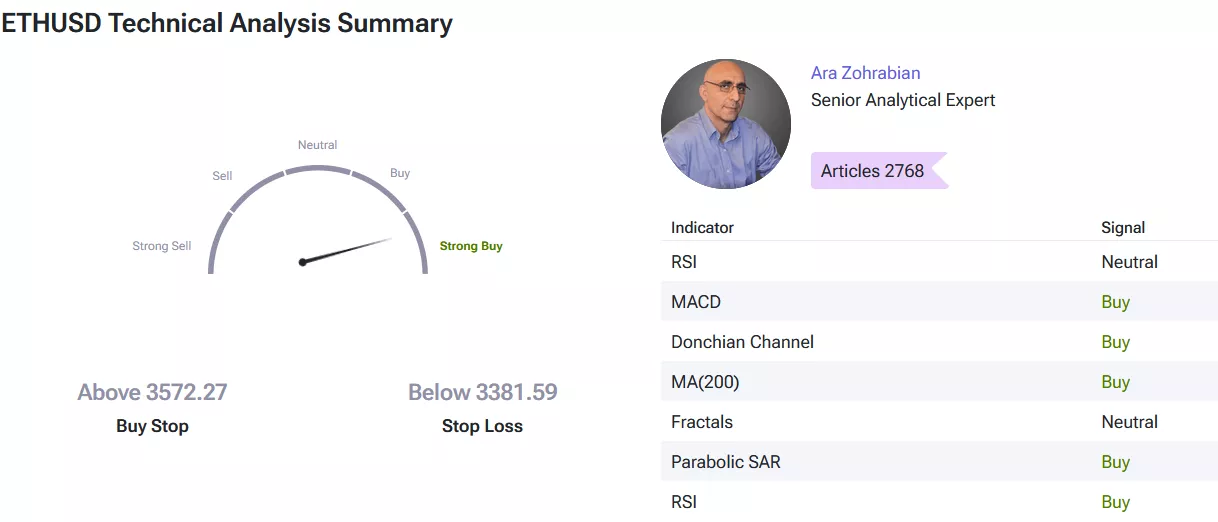Click the Indicator column header
The width and height of the screenshot is (1218, 522).
pos(702,227)
